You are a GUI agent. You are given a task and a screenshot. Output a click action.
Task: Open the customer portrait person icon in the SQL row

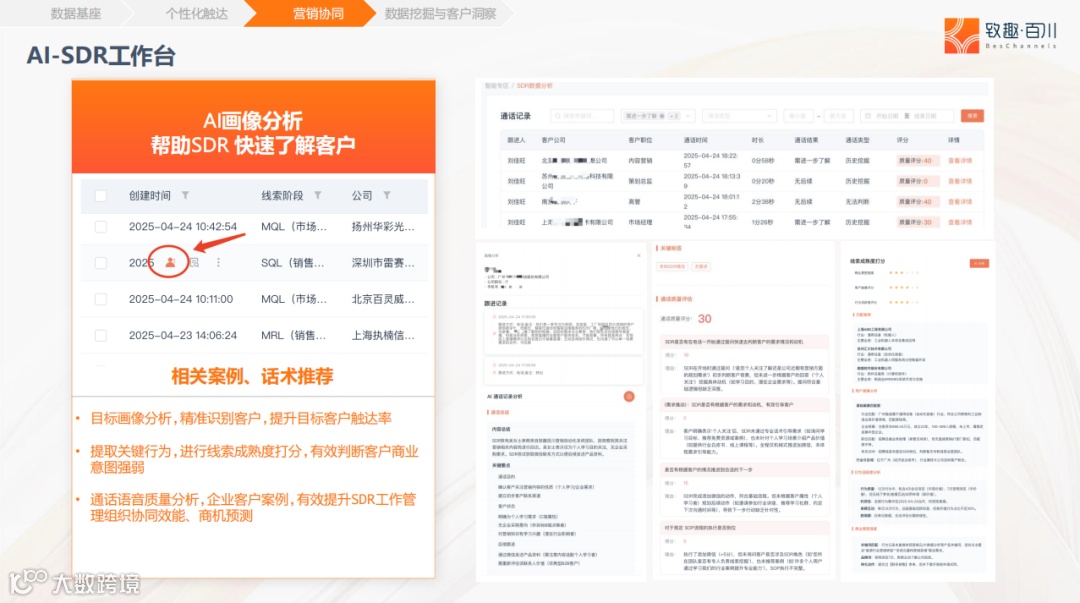pos(170,263)
